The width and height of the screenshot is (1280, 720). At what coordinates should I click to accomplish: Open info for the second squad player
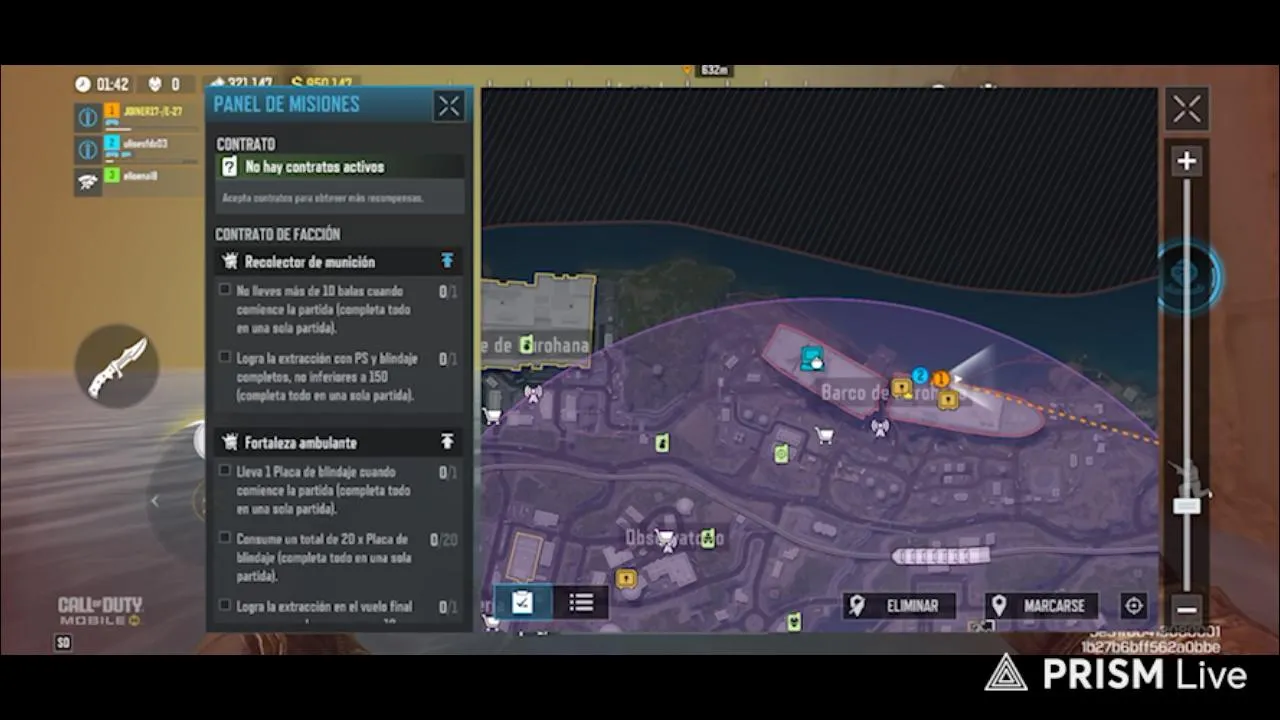pyautogui.click(x=88, y=150)
